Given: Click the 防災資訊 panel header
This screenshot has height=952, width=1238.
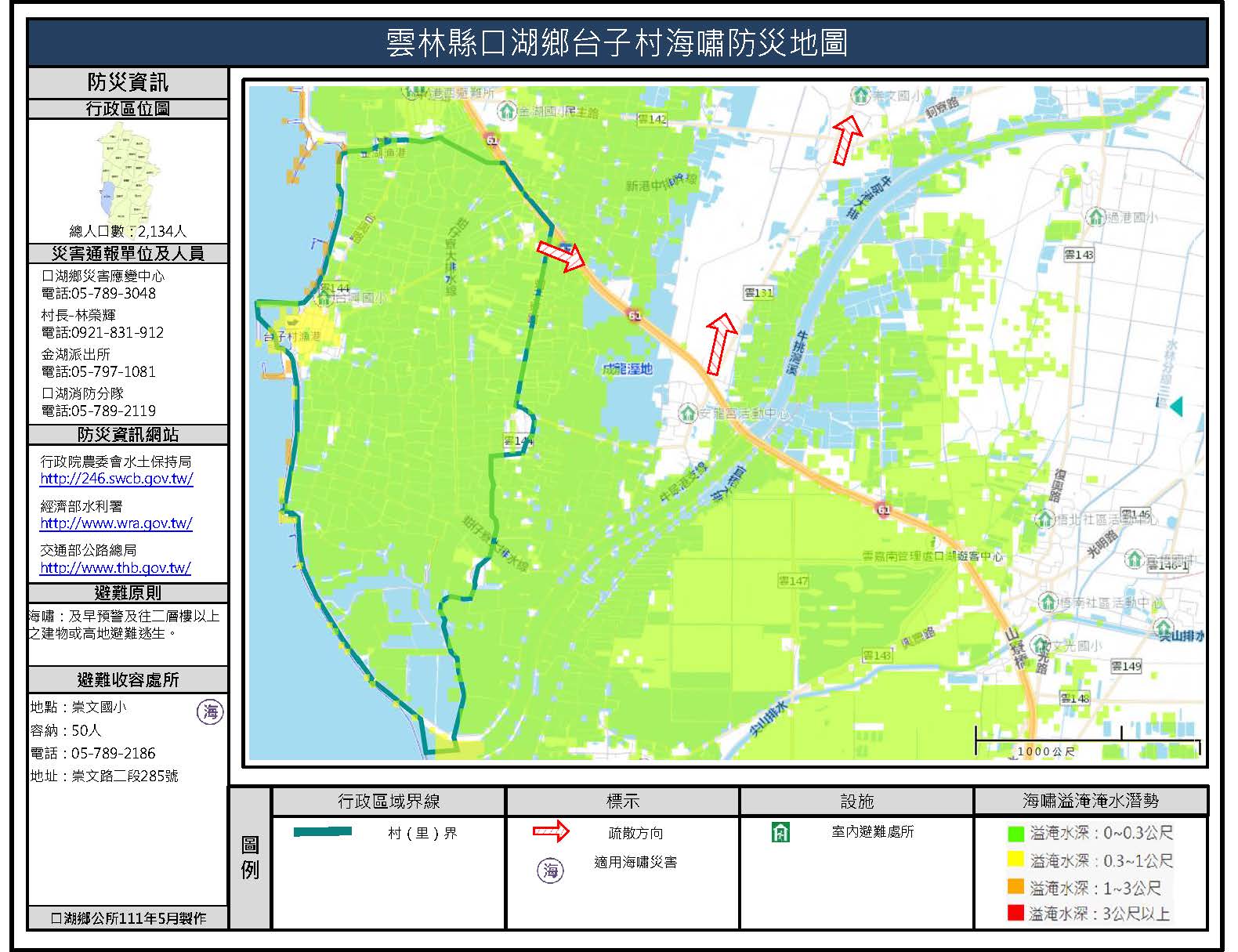Looking at the screenshot, I should coord(128,82).
